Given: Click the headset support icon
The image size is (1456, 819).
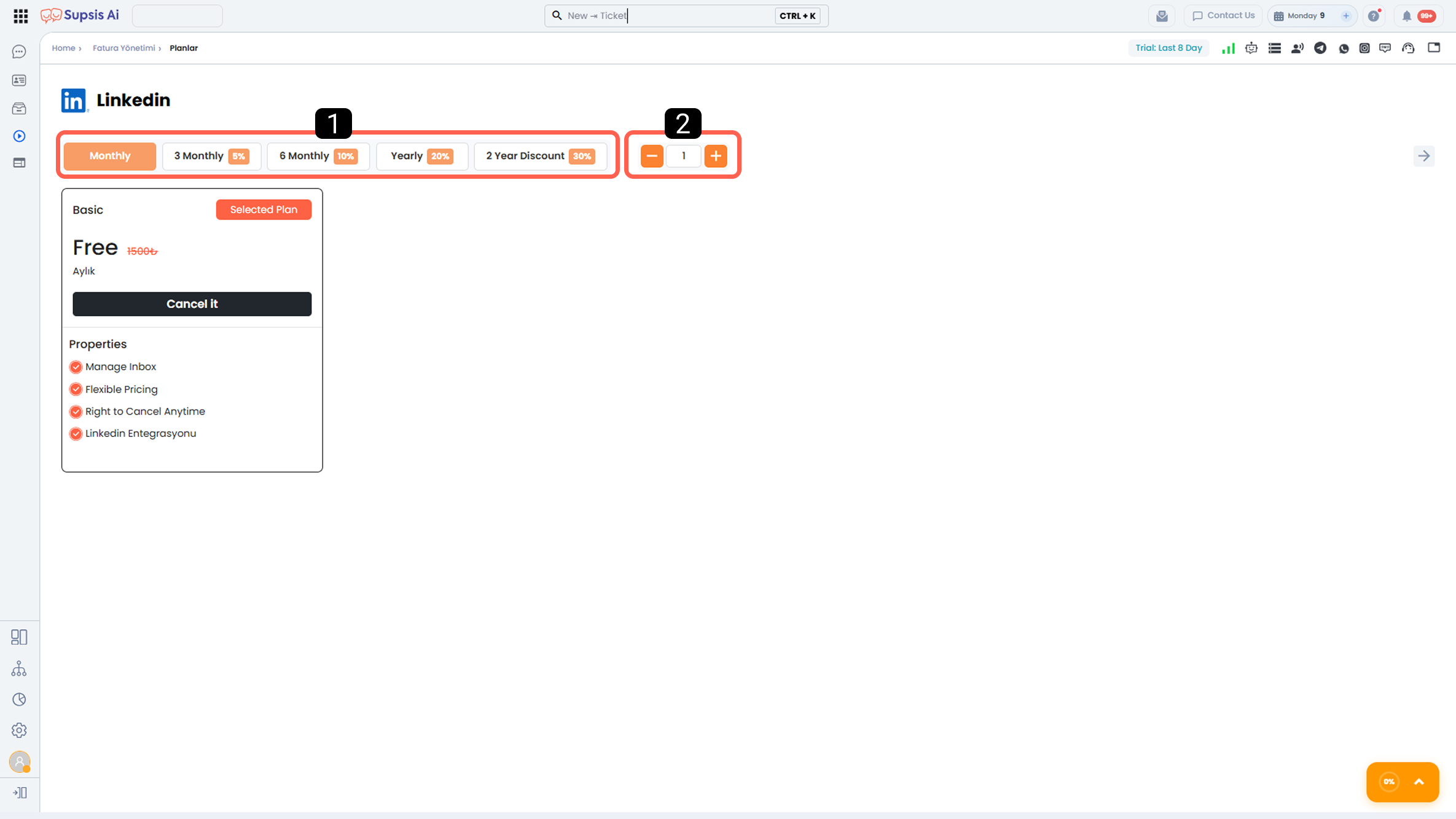Looking at the screenshot, I should tap(1409, 48).
